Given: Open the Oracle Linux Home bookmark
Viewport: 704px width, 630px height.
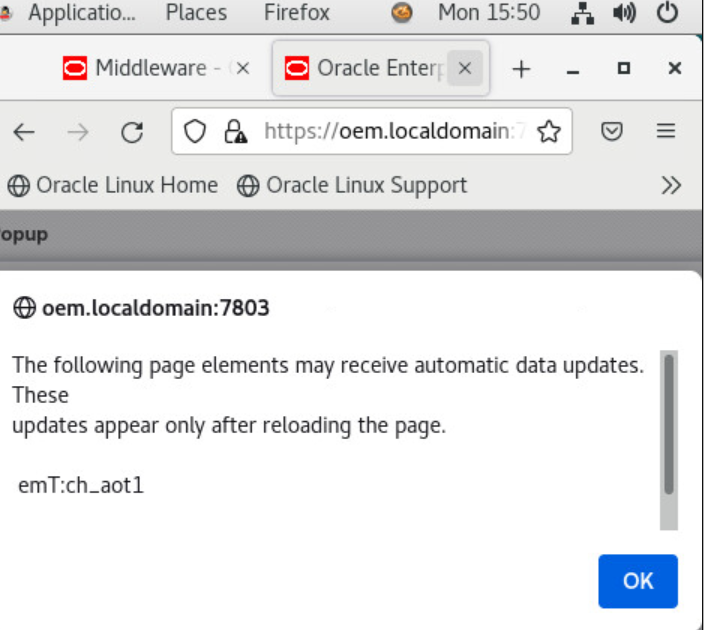Looking at the screenshot, I should pos(113,185).
